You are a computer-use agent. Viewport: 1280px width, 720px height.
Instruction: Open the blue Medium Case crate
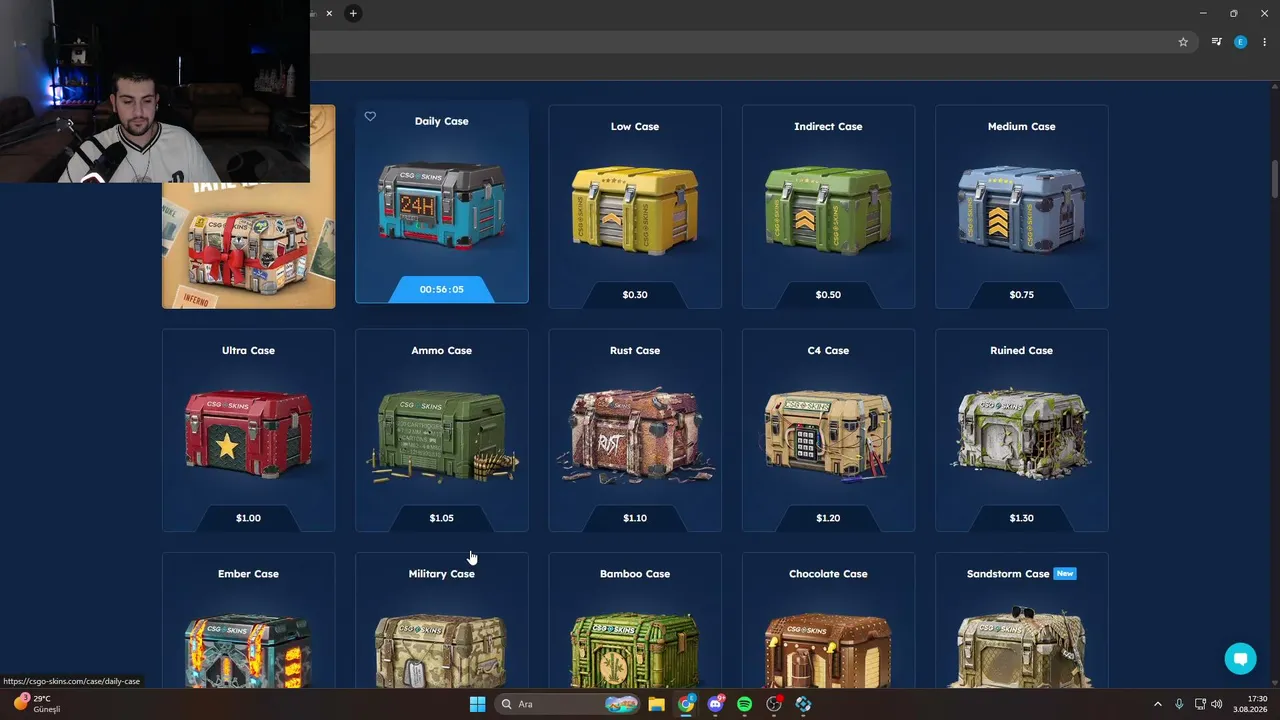point(1021,208)
